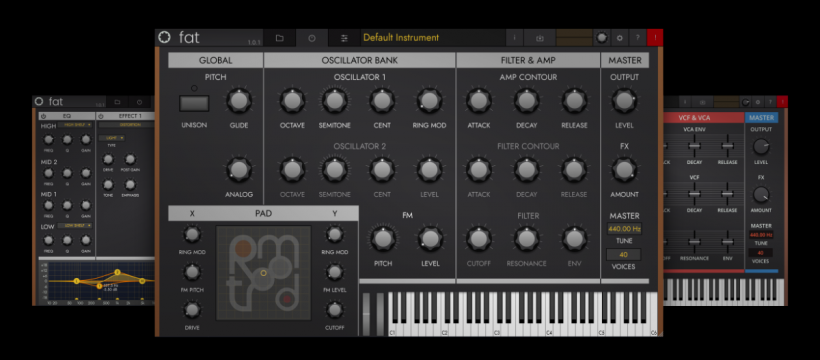Click the mixer sliders icon in top bar
Image resolution: width=820 pixels, height=360 pixels.
pyautogui.click(x=344, y=38)
